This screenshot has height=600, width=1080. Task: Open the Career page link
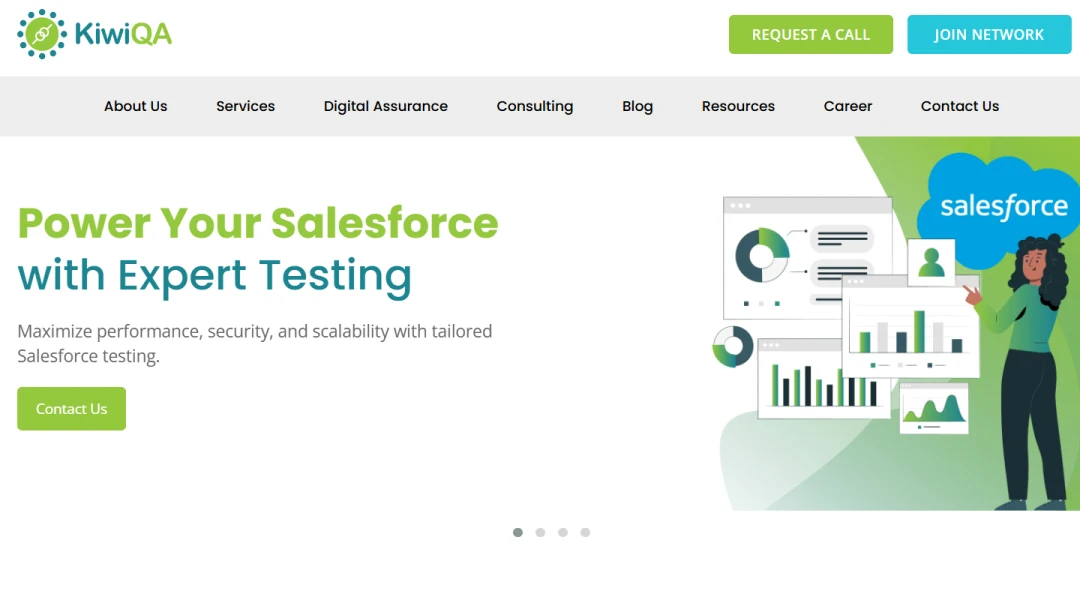(x=847, y=106)
